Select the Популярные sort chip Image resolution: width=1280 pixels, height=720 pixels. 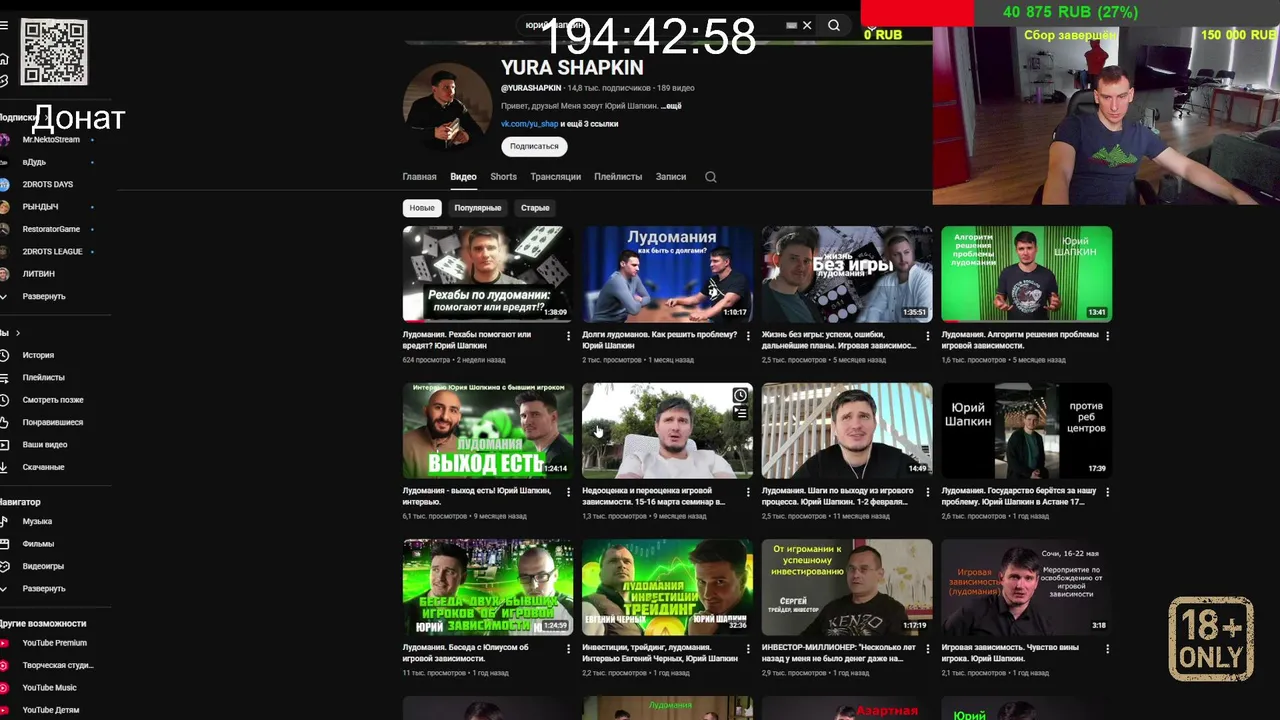478,208
